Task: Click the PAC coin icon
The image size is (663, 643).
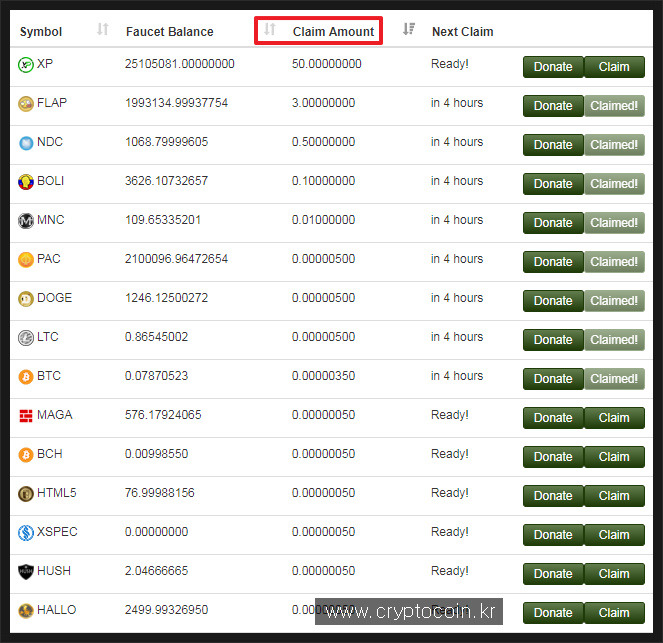Action: coord(26,260)
